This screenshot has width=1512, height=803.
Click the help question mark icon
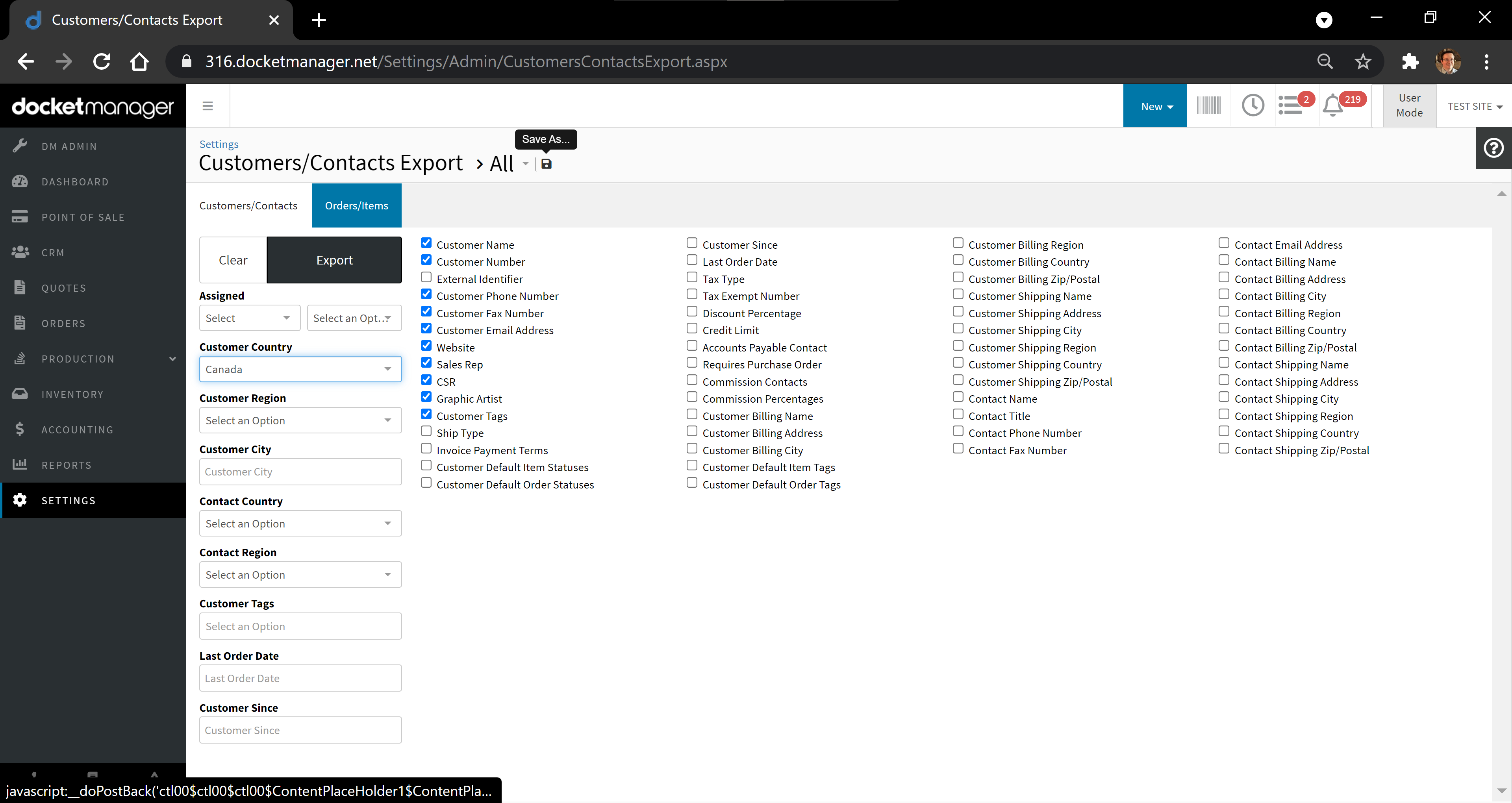1493,148
